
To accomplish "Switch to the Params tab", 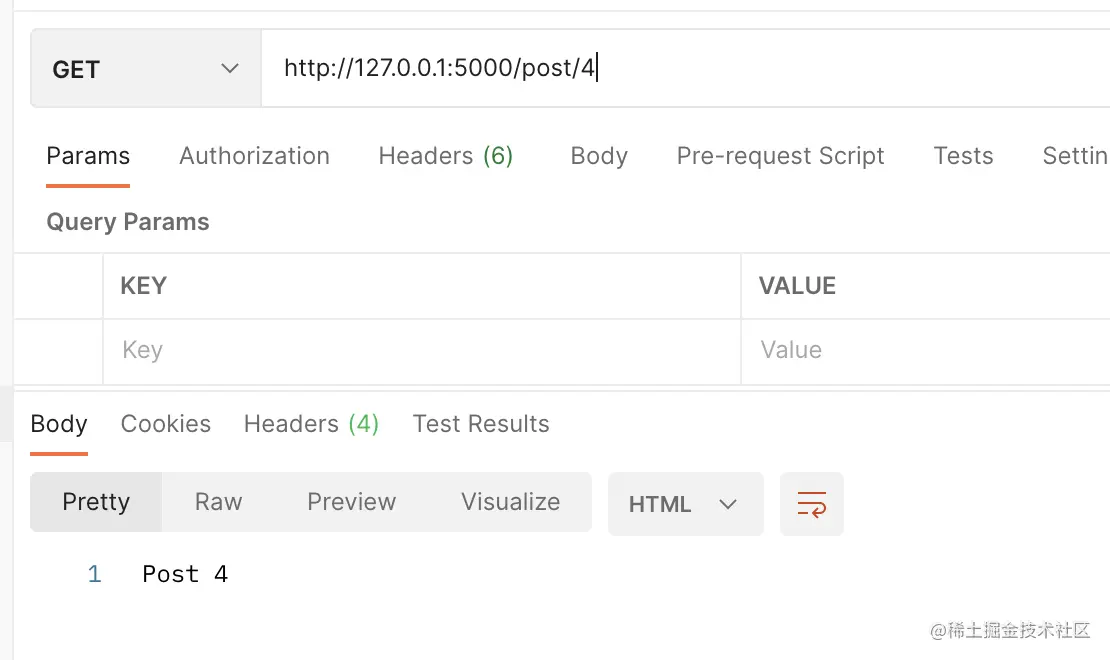I will (88, 156).
